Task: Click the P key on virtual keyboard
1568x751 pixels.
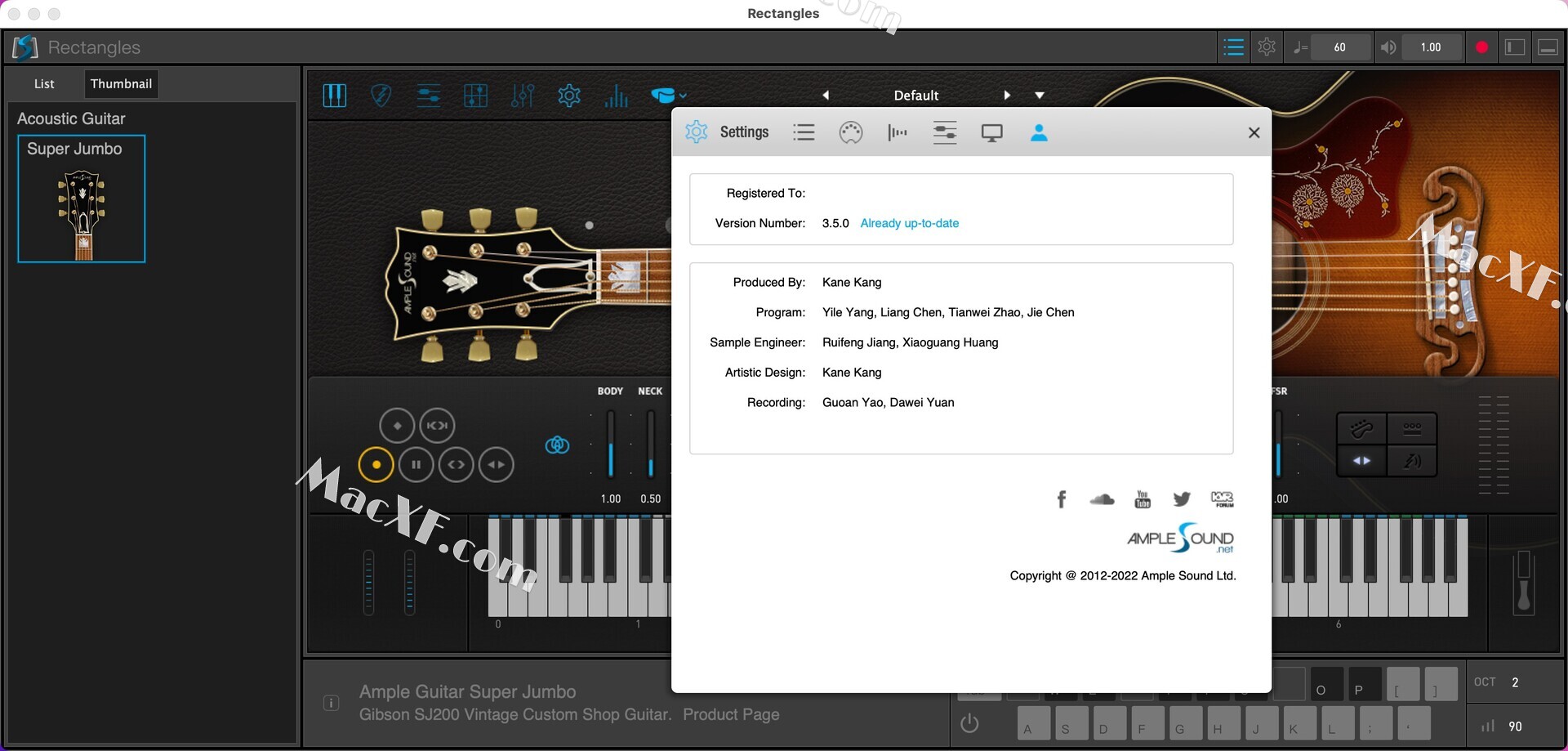Action: (x=1365, y=685)
